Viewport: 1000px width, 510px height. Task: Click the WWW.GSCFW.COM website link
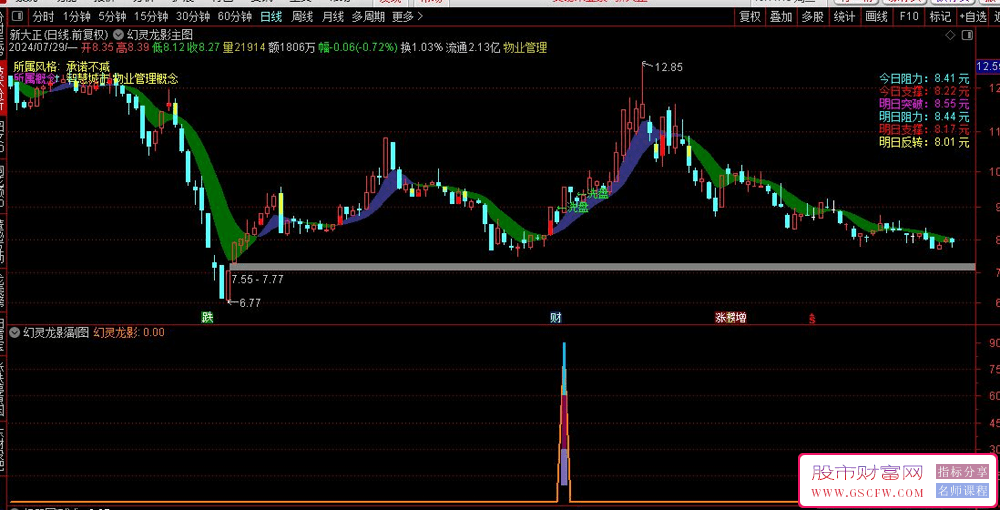[867, 493]
